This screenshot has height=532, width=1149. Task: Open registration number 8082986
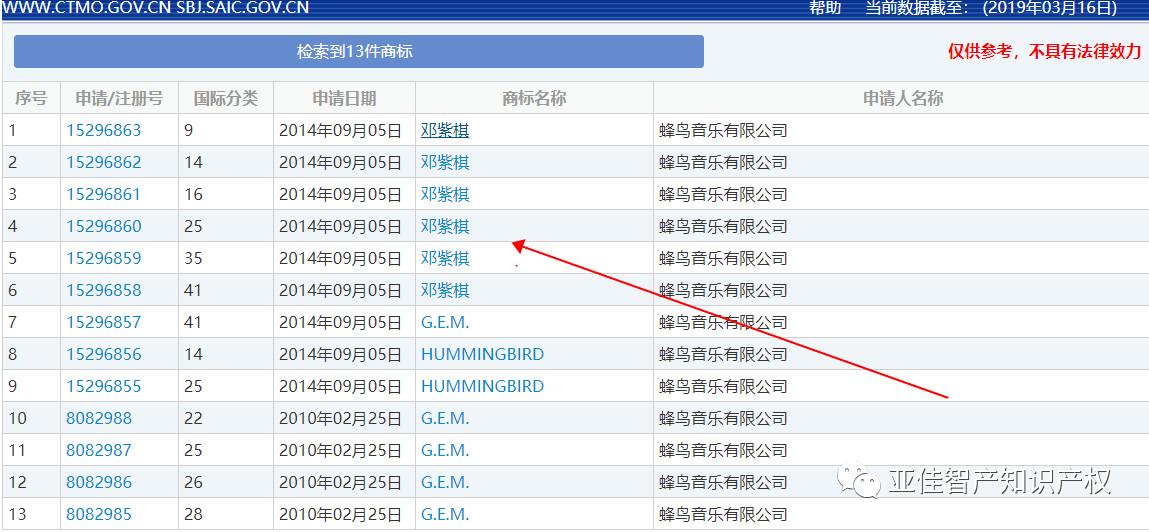(x=99, y=482)
